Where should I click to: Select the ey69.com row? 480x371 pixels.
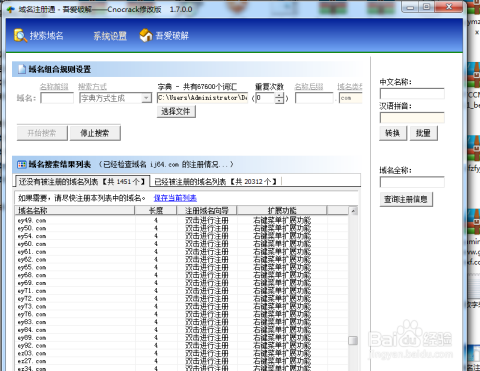181,283
